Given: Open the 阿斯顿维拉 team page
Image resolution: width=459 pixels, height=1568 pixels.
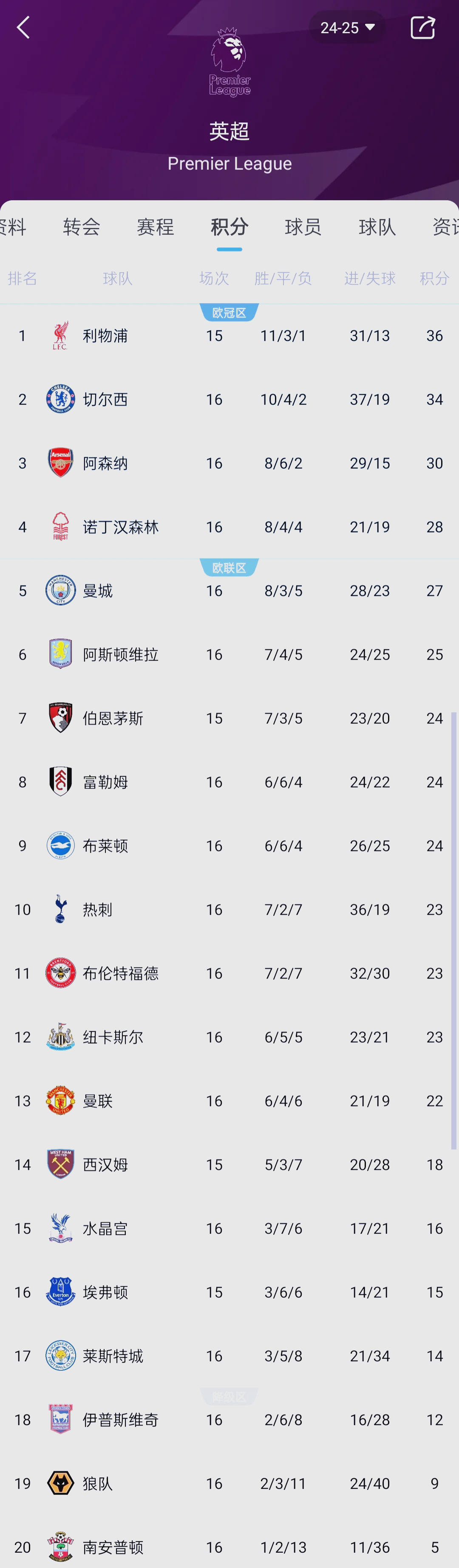Looking at the screenshot, I should click(x=120, y=655).
